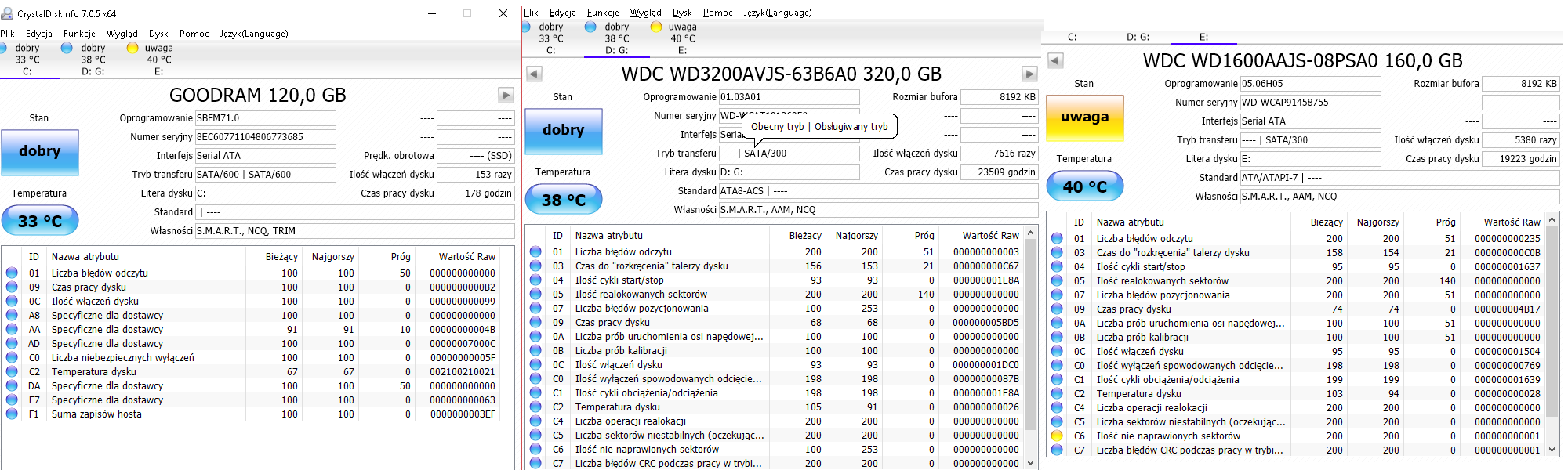Click blue status dot for D: G: in WD3200AVJS window
Image resolution: width=1568 pixels, height=470 pixels.
pyautogui.click(x=590, y=27)
